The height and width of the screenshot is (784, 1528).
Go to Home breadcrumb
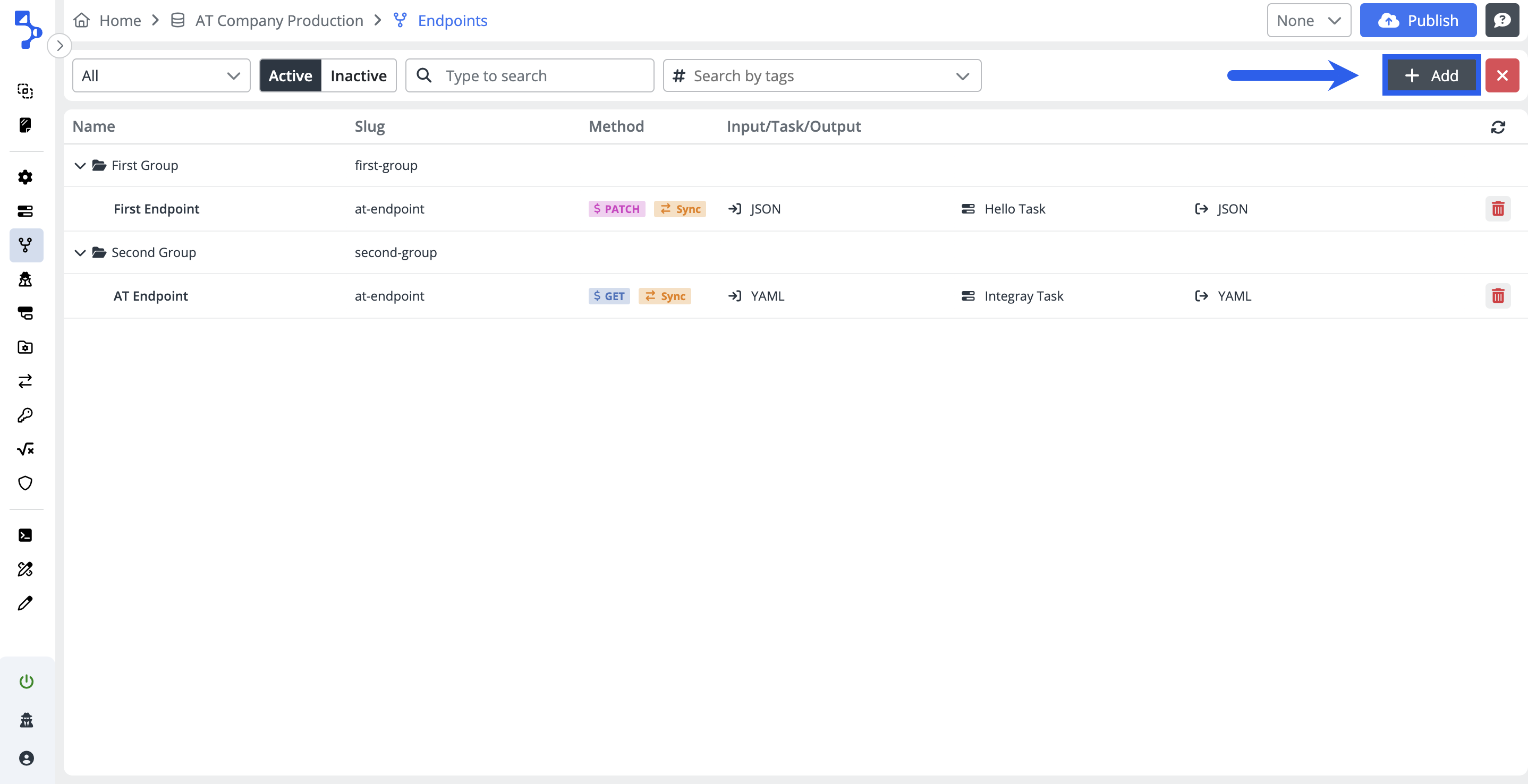pyautogui.click(x=120, y=21)
